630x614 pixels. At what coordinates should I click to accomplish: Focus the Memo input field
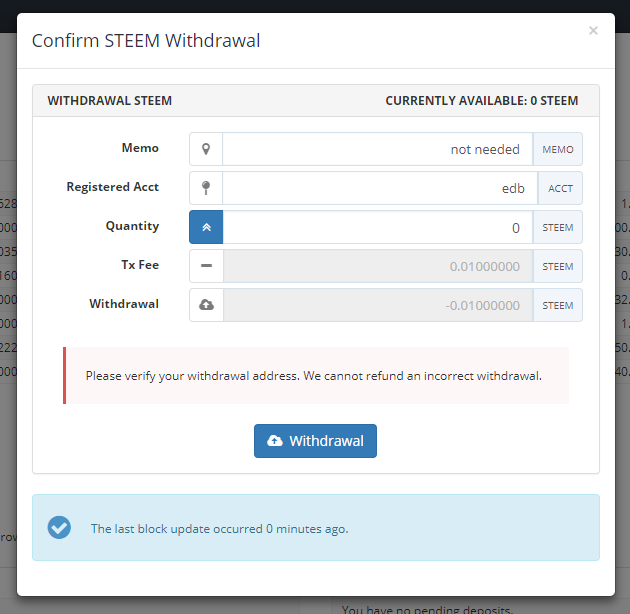(x=377, y=149)
